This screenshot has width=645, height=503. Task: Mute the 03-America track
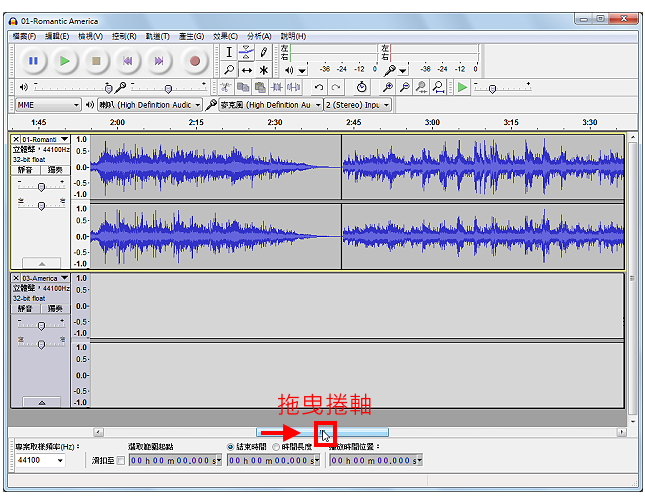click(x=25, y=308)
